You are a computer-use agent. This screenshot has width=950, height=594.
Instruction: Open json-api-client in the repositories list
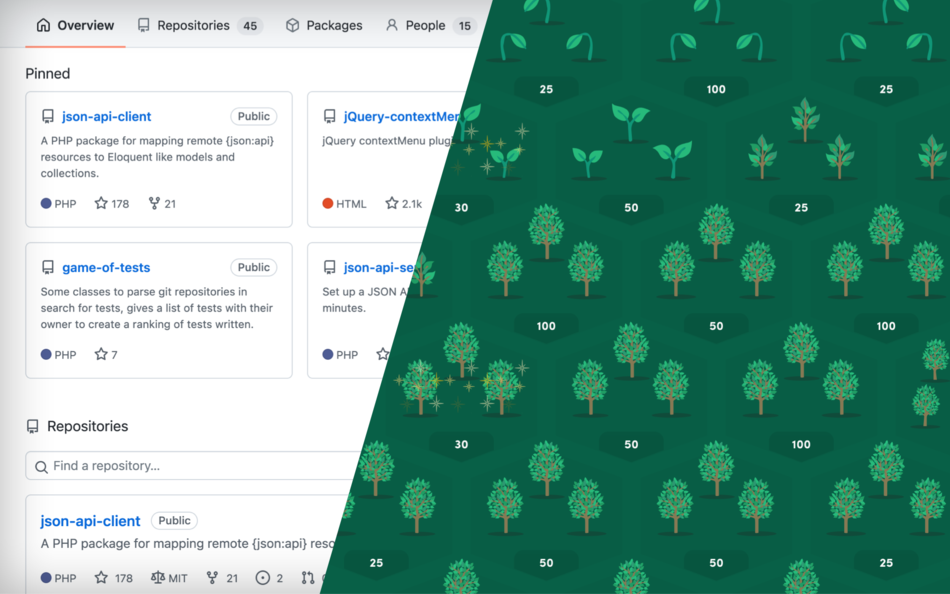90,521
